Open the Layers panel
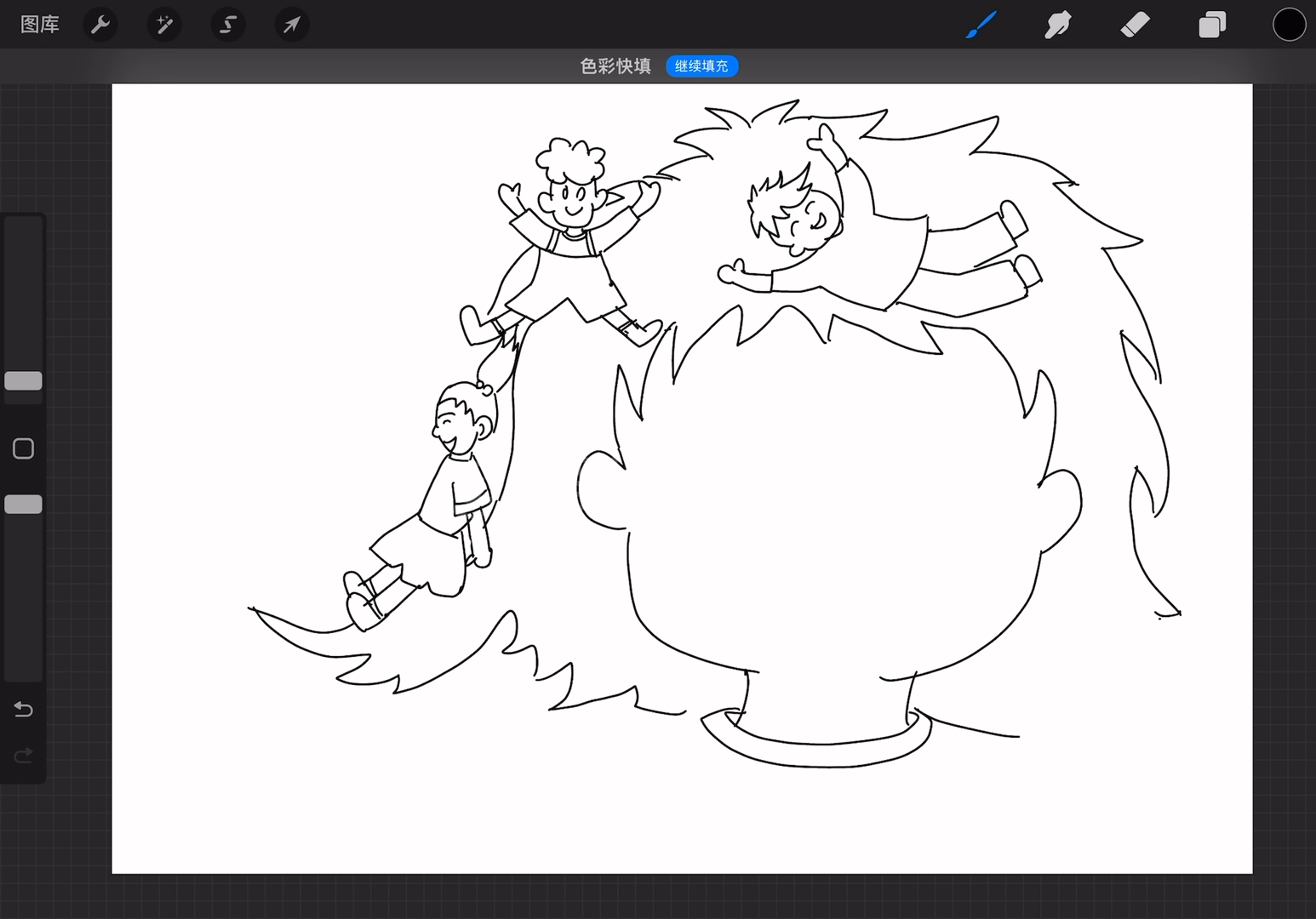Image resolution: width=1316 pixels, height=919 pixels. coord(1212,25)
